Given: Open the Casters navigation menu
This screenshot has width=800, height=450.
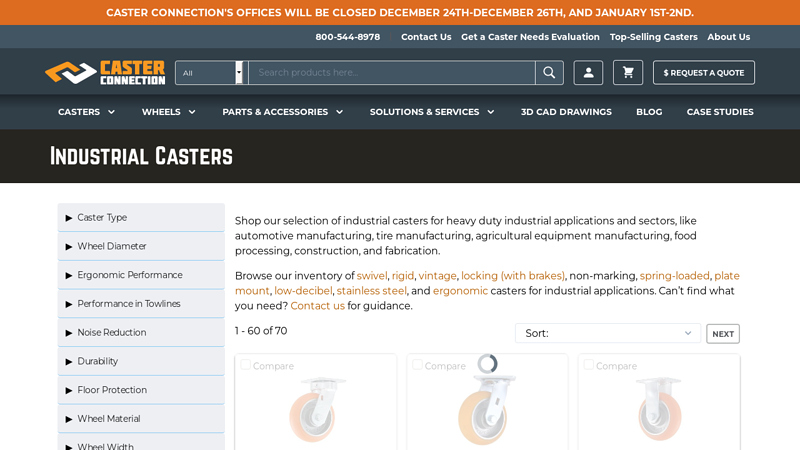Looking at the screenshot, I should 86,112.
